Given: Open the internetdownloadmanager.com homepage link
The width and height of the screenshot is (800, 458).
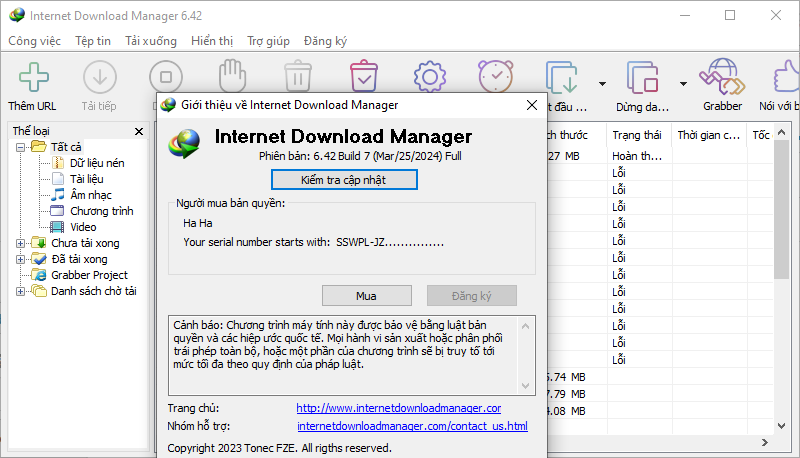Looking at the screenshot, I should coord(398,408).
